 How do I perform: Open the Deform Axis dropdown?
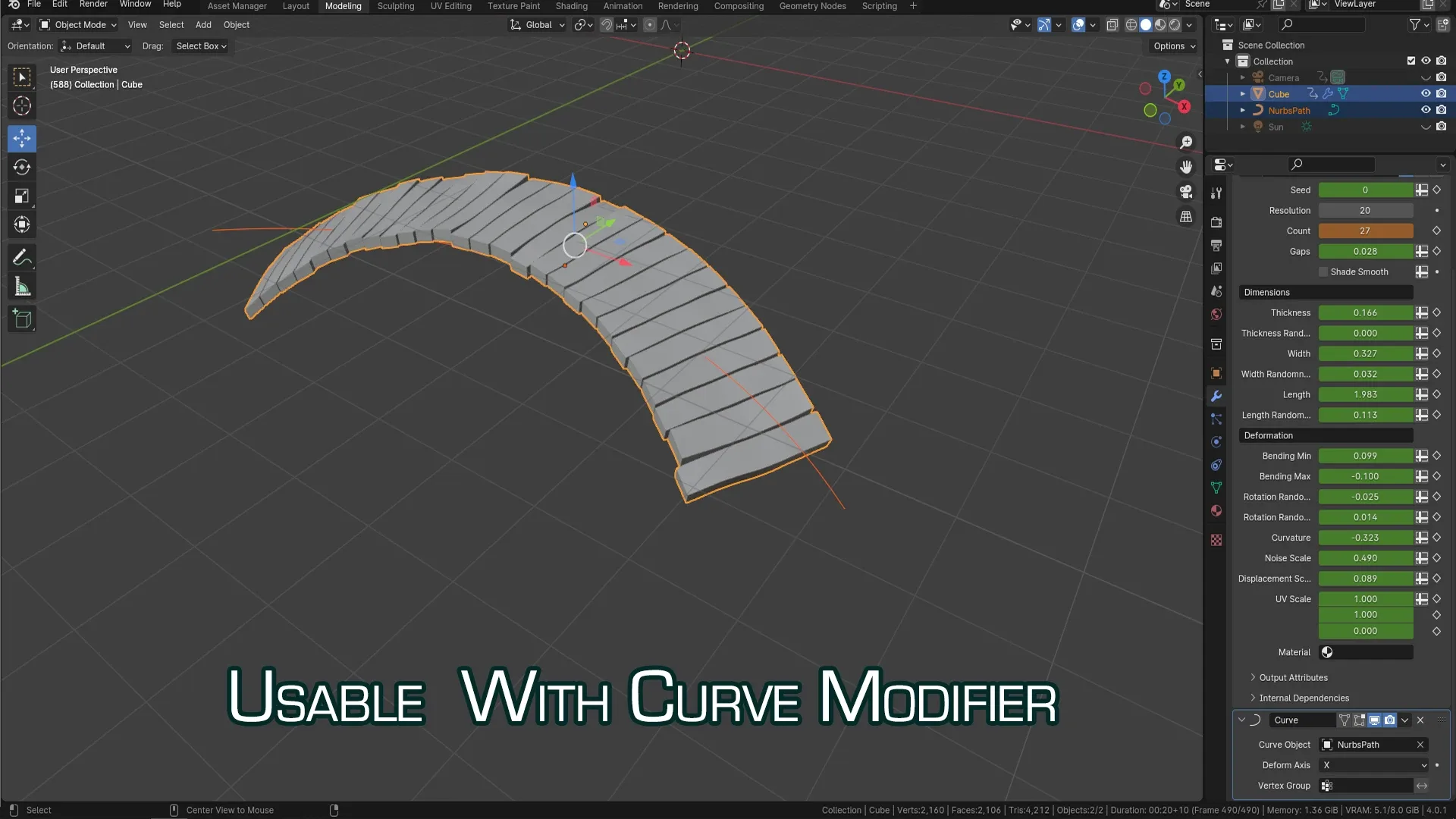pyautogui.click(x=1373, y=765)
